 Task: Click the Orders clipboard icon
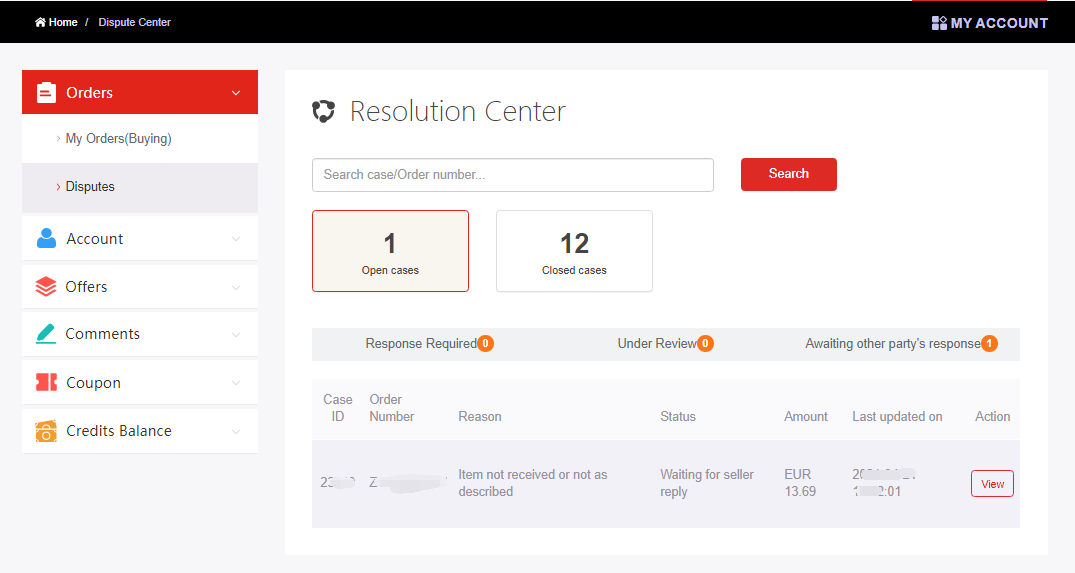(46, 93)
